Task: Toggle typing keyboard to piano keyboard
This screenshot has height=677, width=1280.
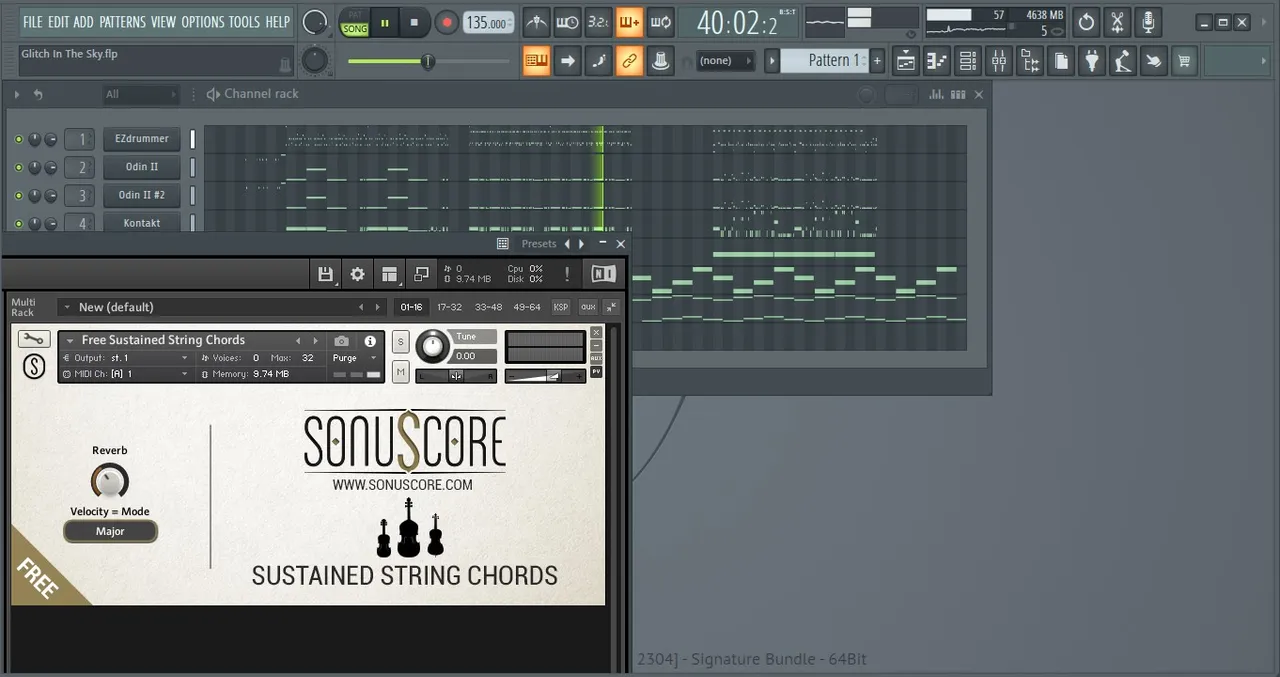Action: click(x=536, y=61)
